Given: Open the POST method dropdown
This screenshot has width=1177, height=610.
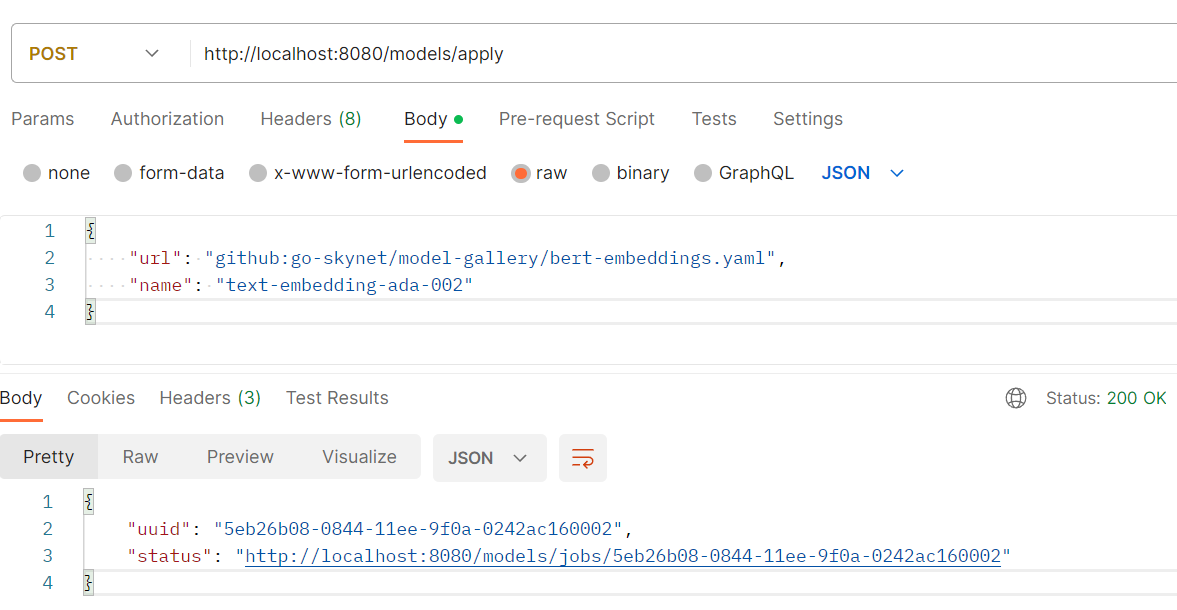Looking at the screenshot, I should [x=94, y=54].
